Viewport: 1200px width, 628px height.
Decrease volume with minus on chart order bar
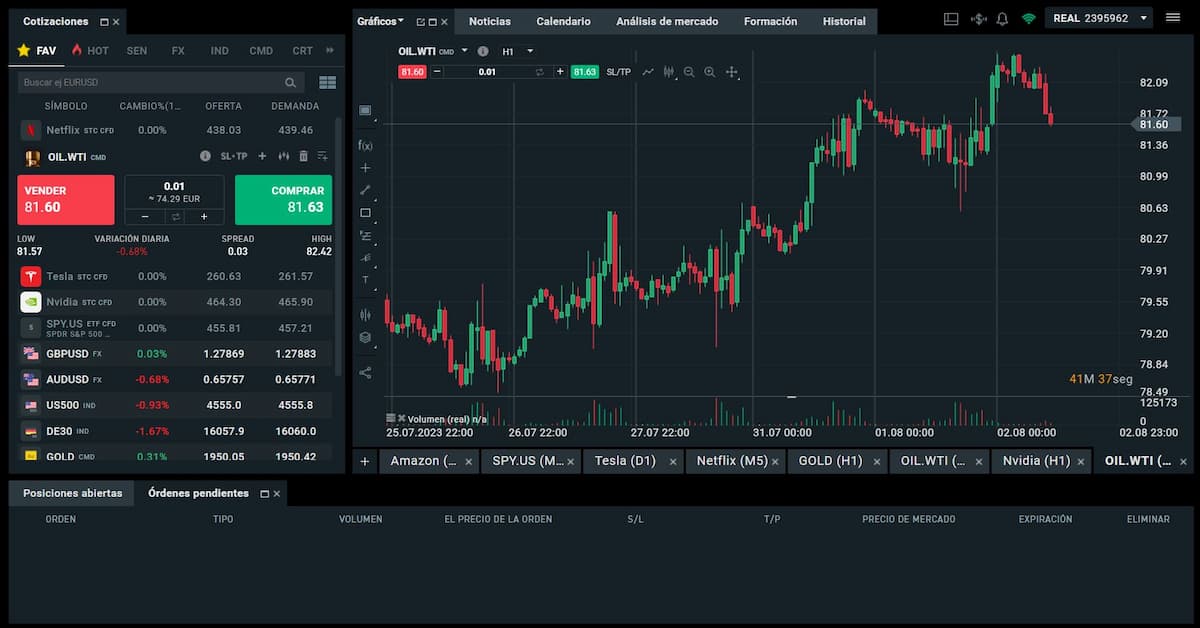coord(437,72)
